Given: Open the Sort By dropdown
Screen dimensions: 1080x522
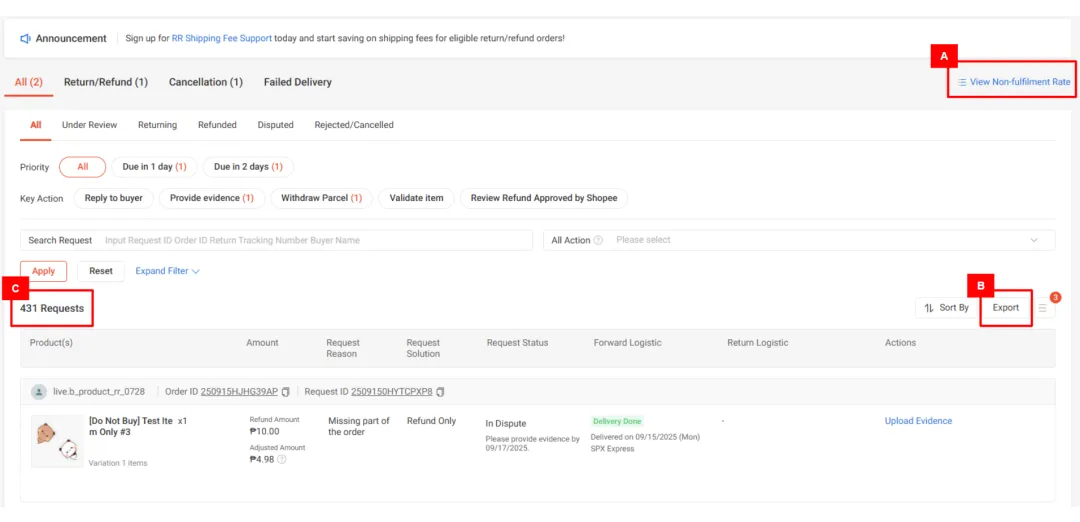Looking at the screenshot, I should click(x=946, y=308).
